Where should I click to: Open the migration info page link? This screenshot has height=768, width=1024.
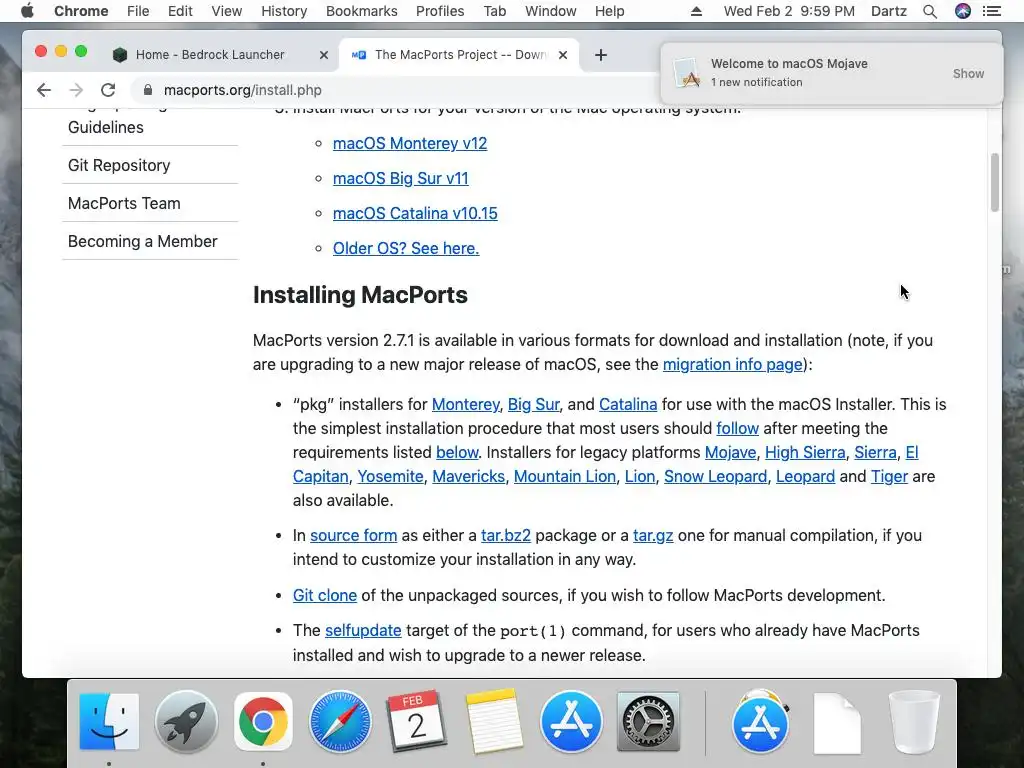click(733, 364)
